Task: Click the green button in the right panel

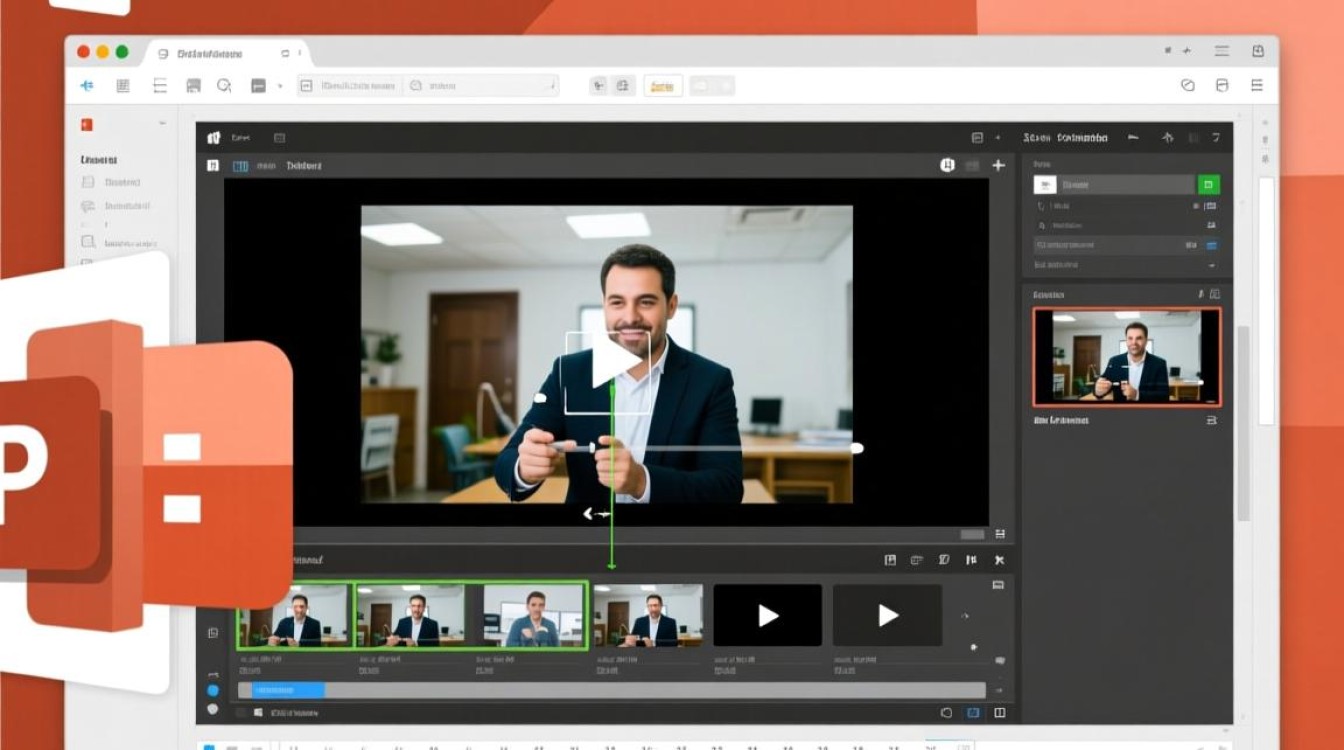Action: [1208, 185]
